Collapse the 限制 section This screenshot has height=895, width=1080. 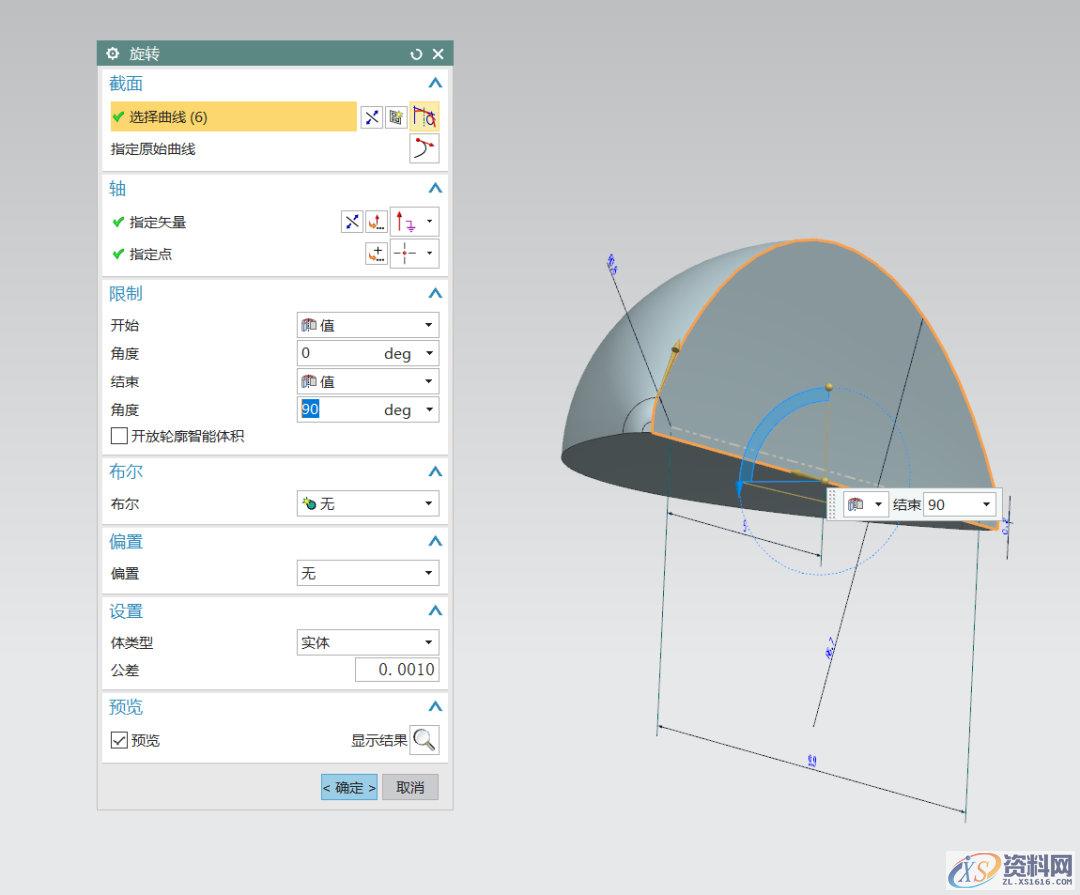click(x=434, y=294)
